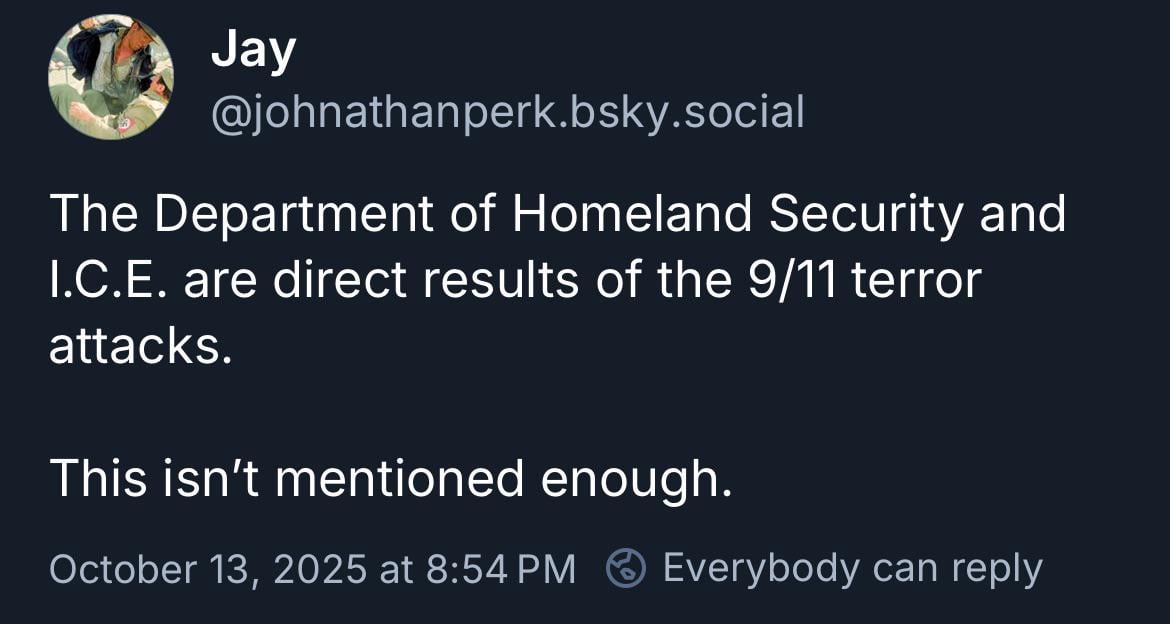Click the word "attacks." in the post
Screen dimensions: 1170x624
[x=140, y=347]
